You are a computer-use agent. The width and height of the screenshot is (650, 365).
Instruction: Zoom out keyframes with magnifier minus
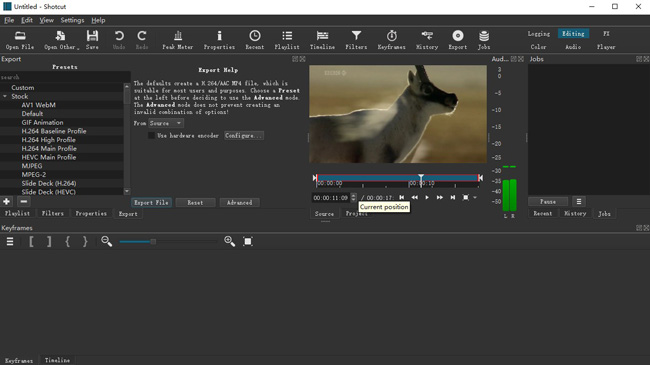point(107,241)
